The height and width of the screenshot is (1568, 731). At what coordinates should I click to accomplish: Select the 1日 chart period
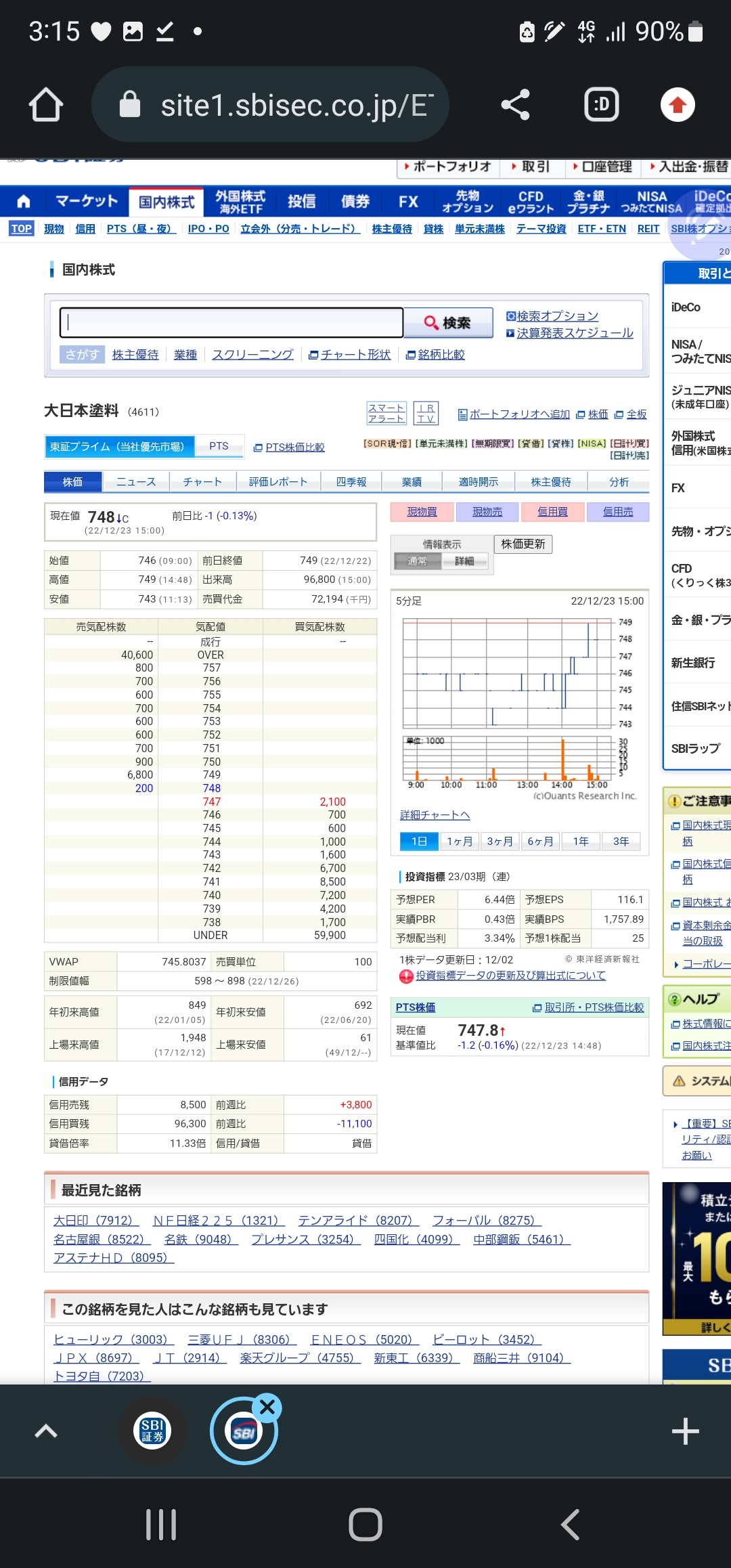pos(419,842)
